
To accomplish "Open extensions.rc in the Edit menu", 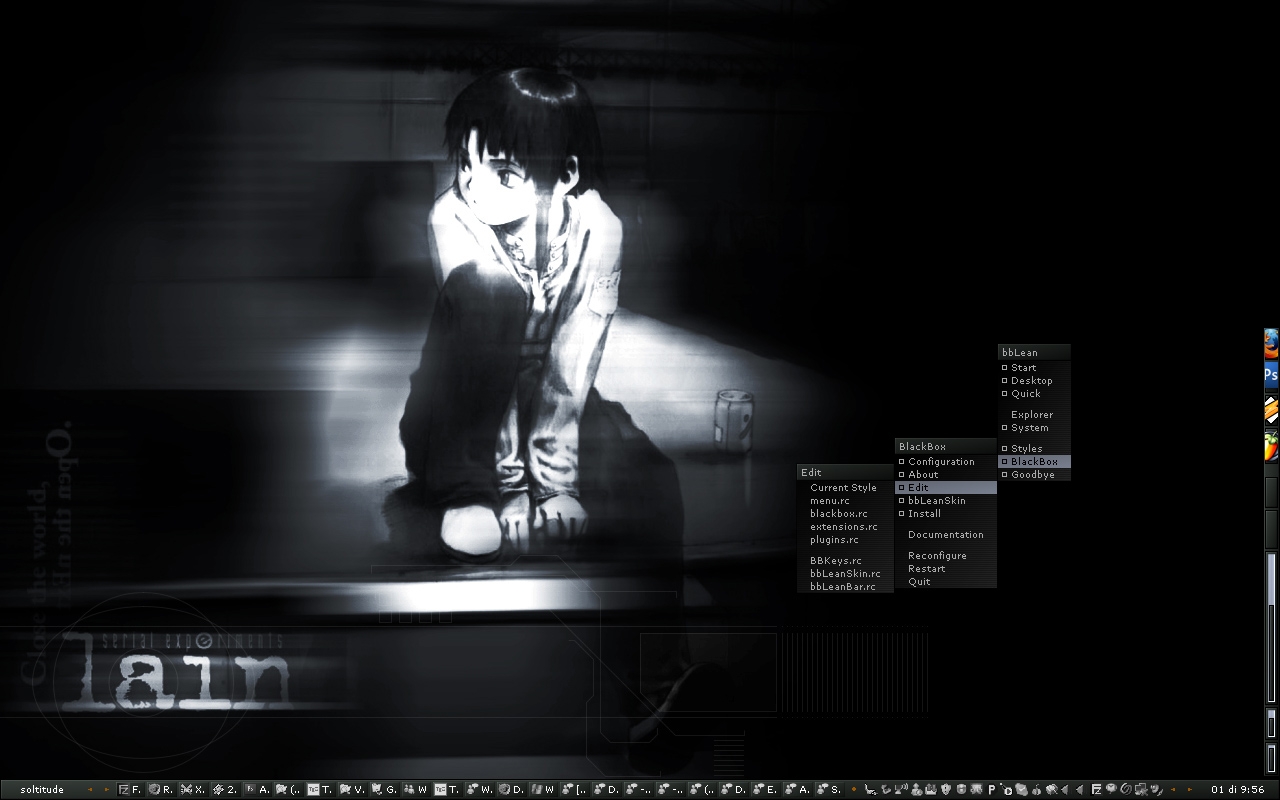I will pyautogui.click(x=845, y=527).
